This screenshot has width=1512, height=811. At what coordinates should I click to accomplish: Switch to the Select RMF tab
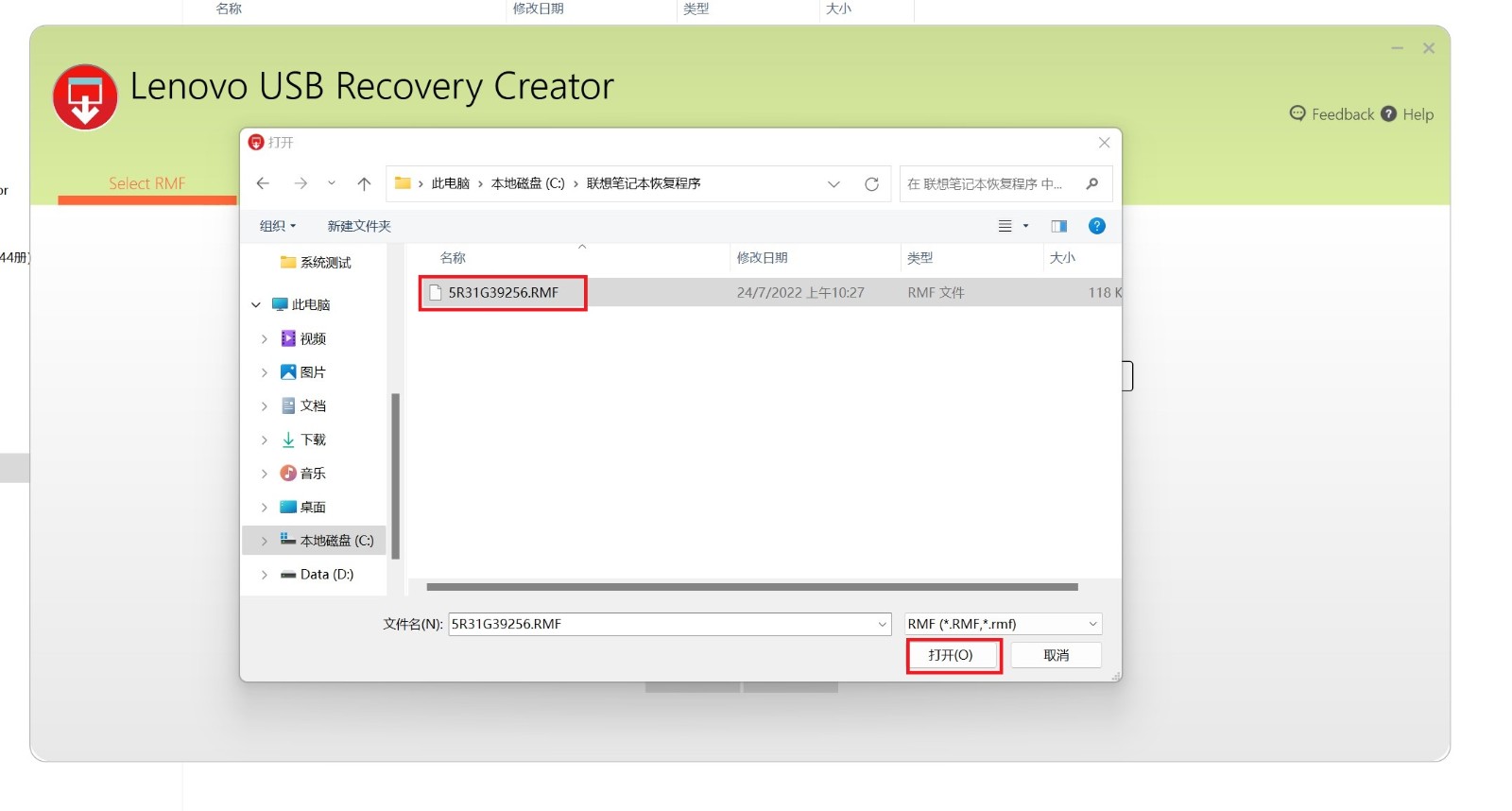(x=146, y=183)
